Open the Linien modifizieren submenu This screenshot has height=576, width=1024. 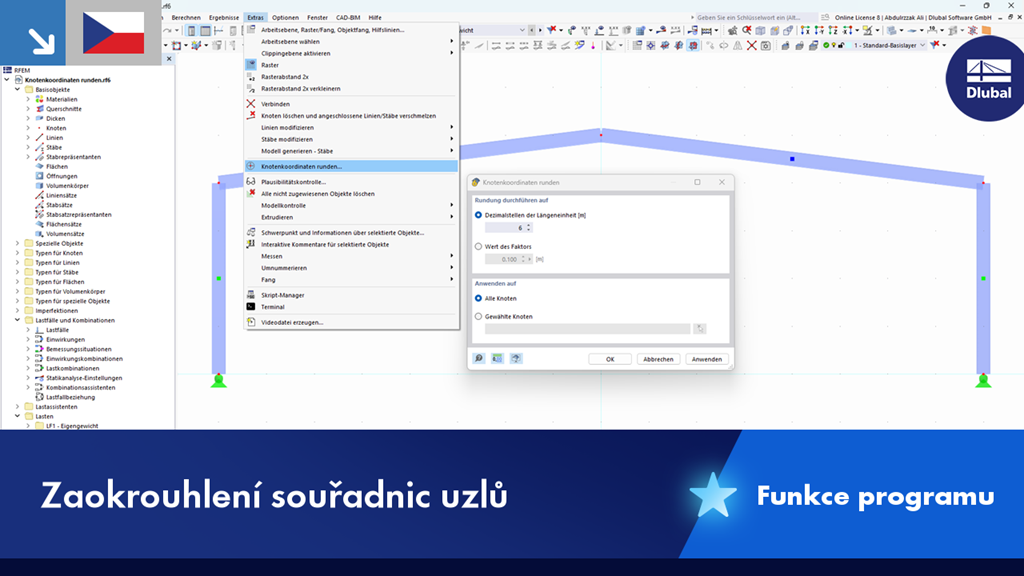pyautogui.click(x=351, y=127)
